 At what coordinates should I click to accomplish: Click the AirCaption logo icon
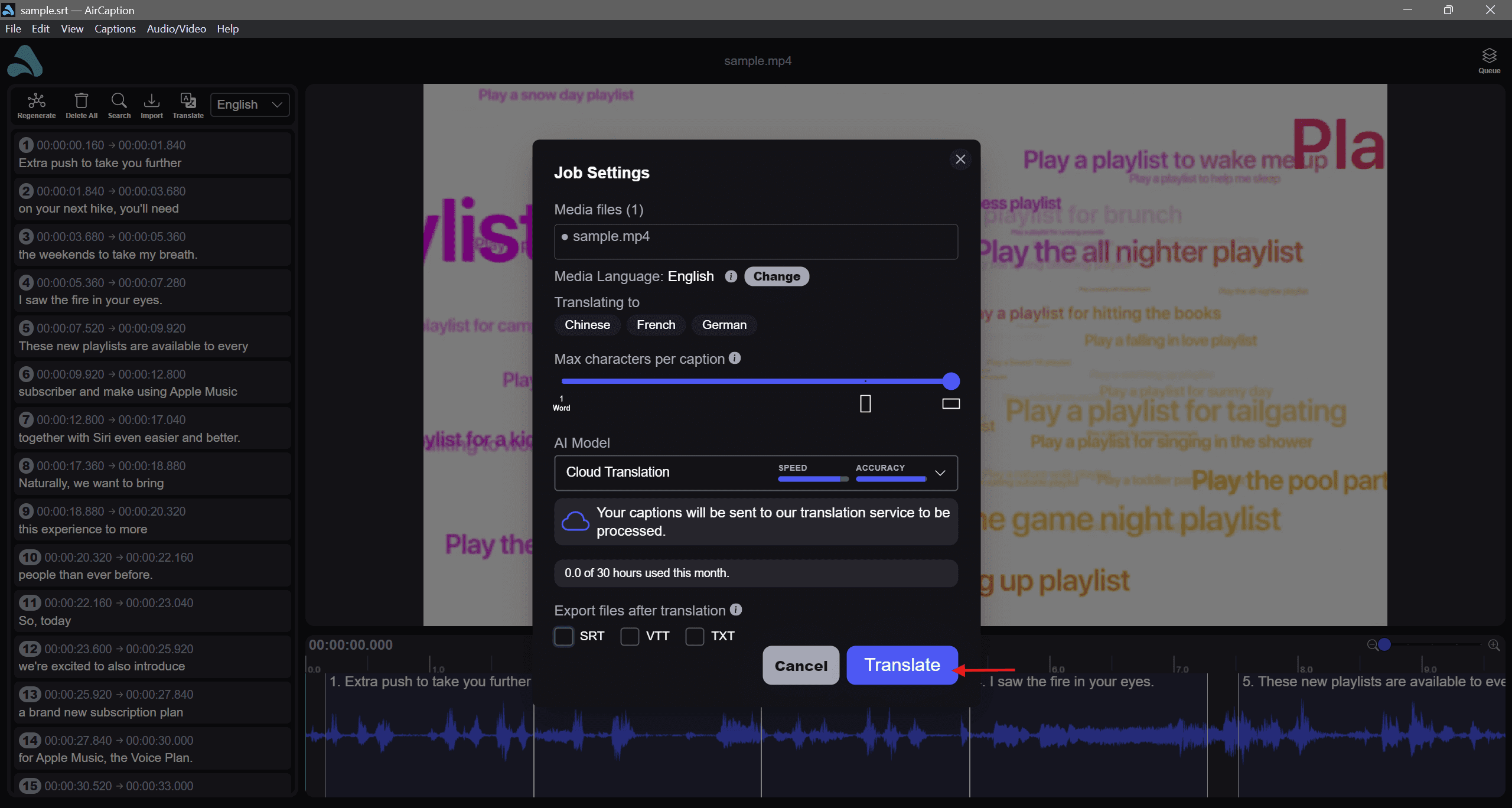click(25, 61)
